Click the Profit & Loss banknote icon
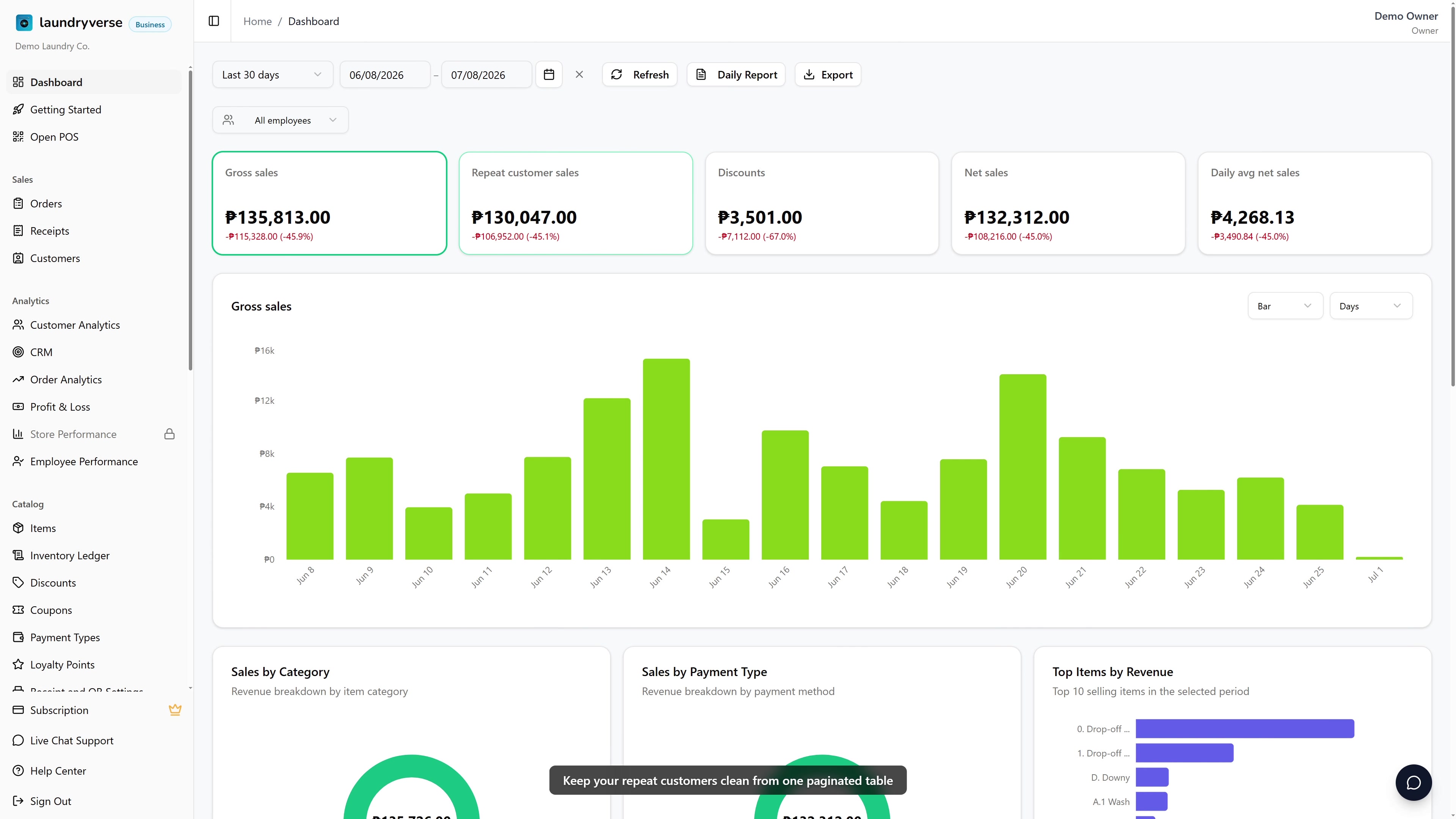This screenshot has height=819, width=1456. [x=18, y=406]
